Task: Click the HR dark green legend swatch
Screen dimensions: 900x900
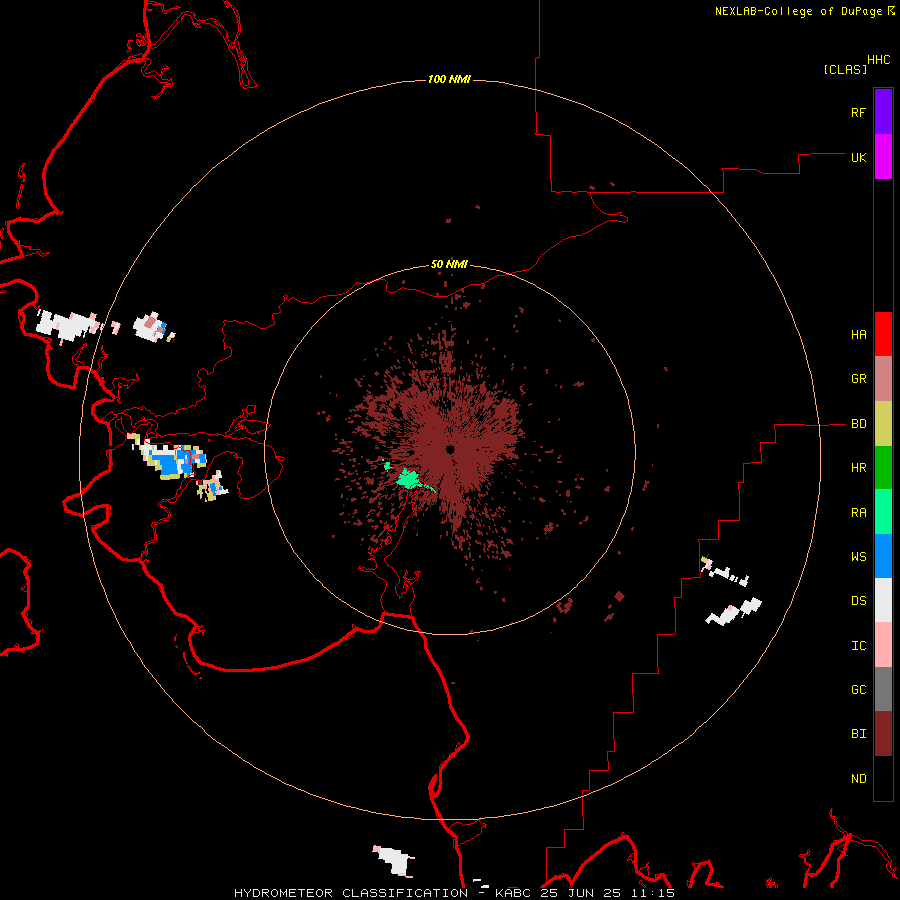Action: pos(883,468)
